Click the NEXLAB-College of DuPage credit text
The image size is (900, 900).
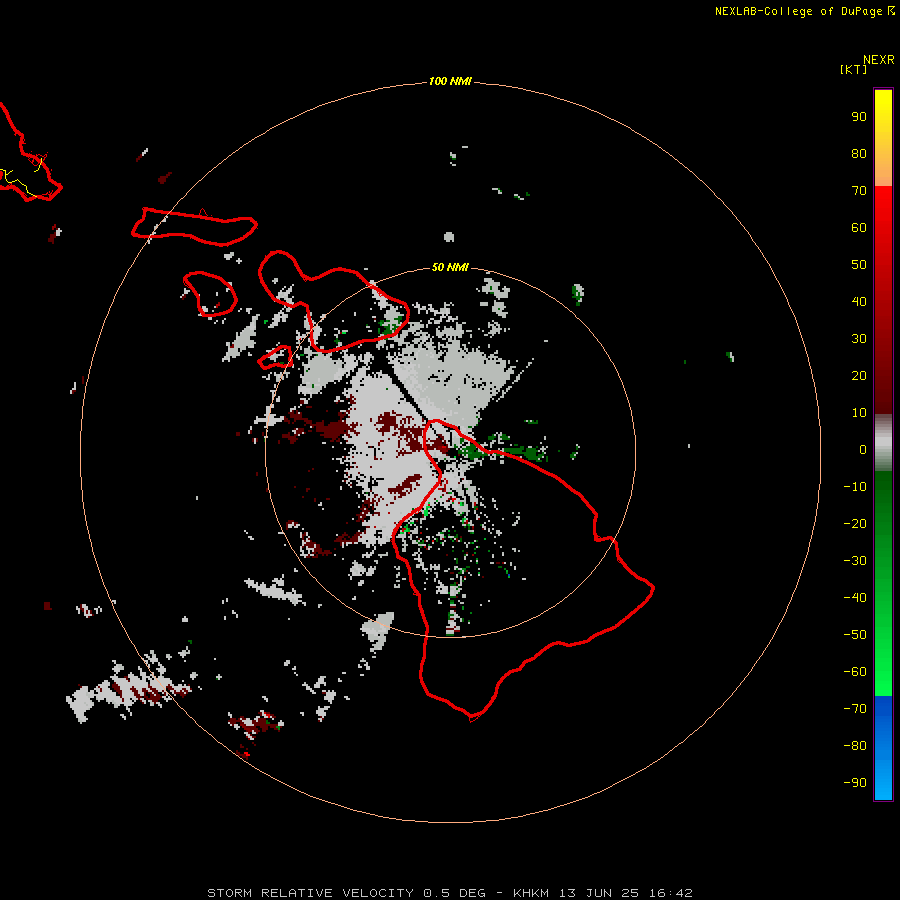pyautogui.click(x=799, y=11)
